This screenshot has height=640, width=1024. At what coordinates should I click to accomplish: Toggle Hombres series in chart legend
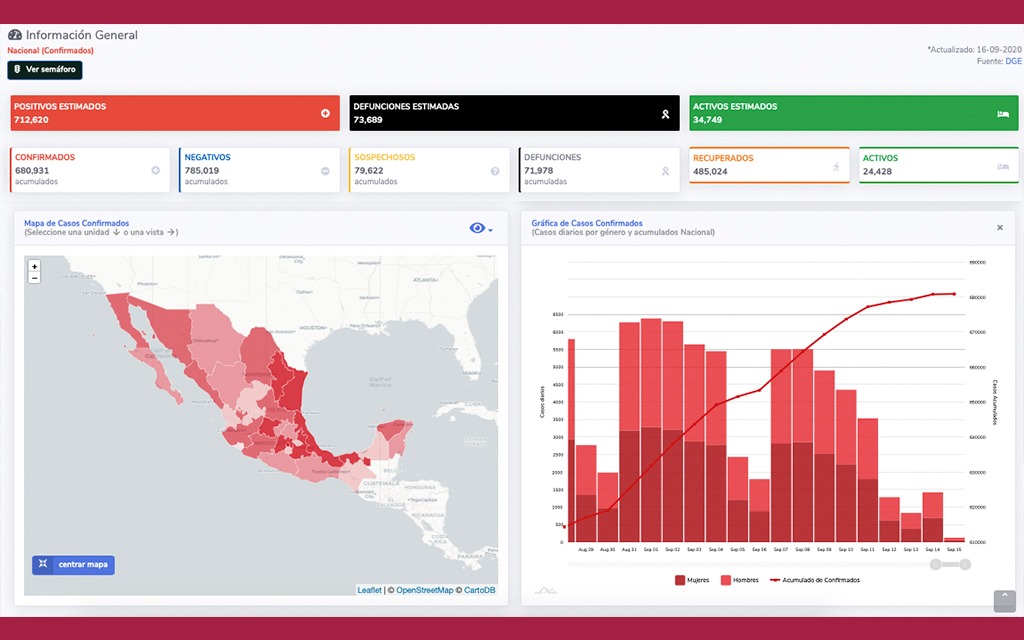point(739,580)
